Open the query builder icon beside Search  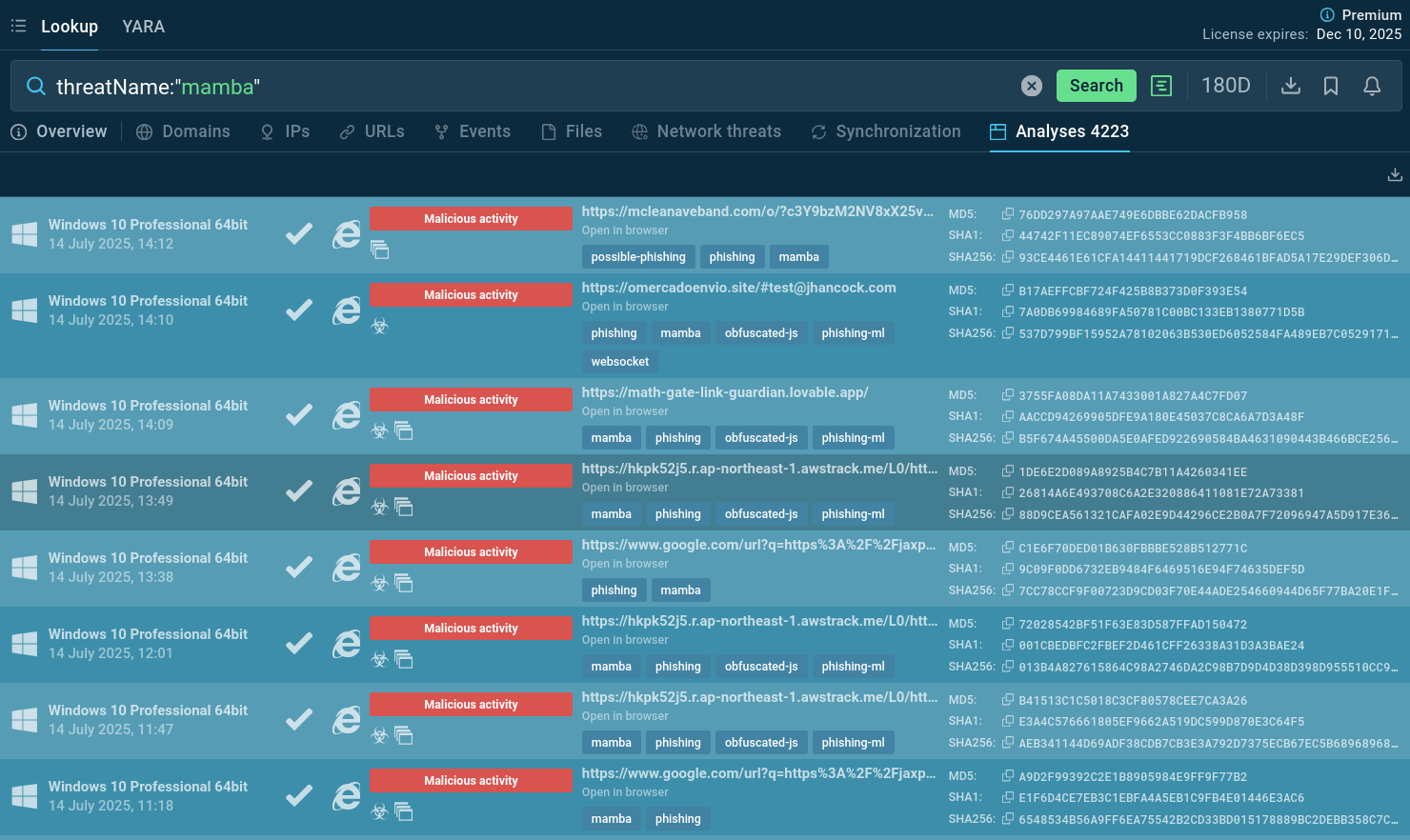pyautogui.click(x=1160, y=86)
